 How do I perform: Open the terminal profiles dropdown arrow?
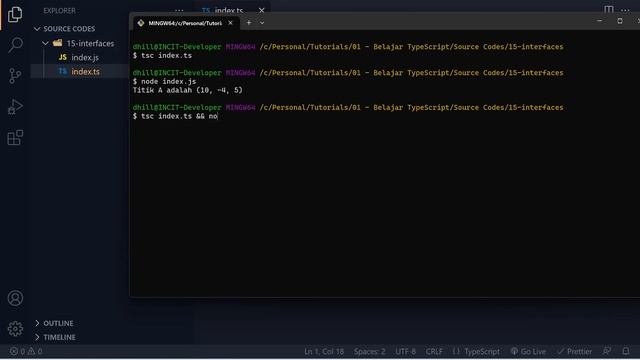(x=262, y=23)
